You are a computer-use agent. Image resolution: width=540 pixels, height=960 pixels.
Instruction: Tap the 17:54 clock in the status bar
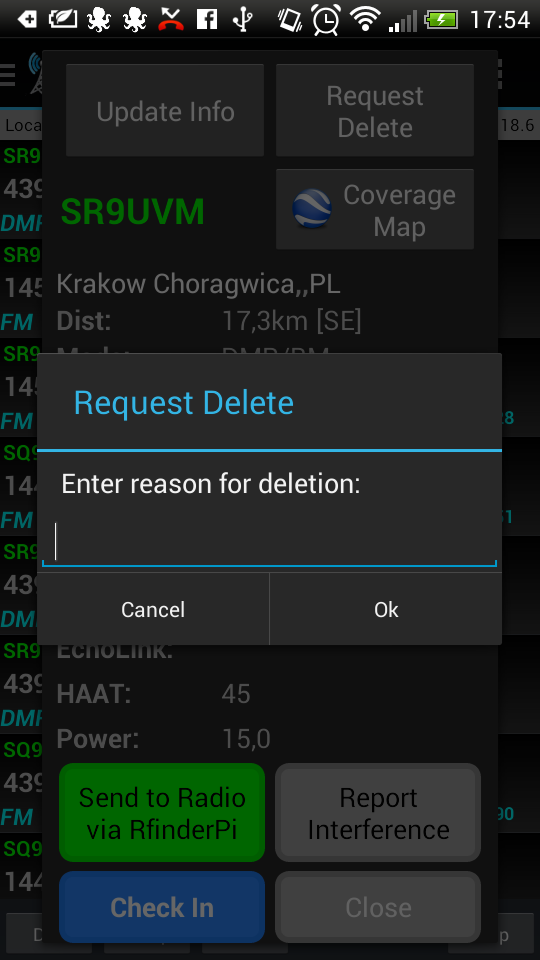pos(500,20)
